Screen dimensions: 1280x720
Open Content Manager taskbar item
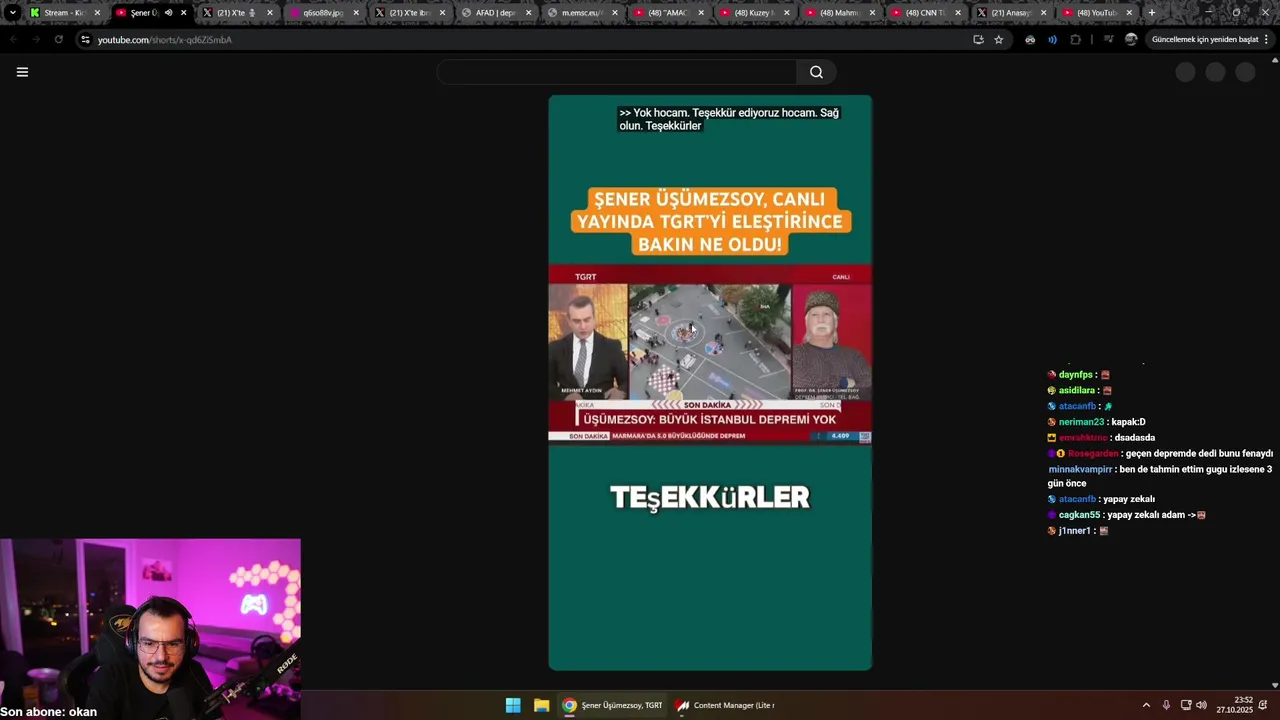click(725, 705)
